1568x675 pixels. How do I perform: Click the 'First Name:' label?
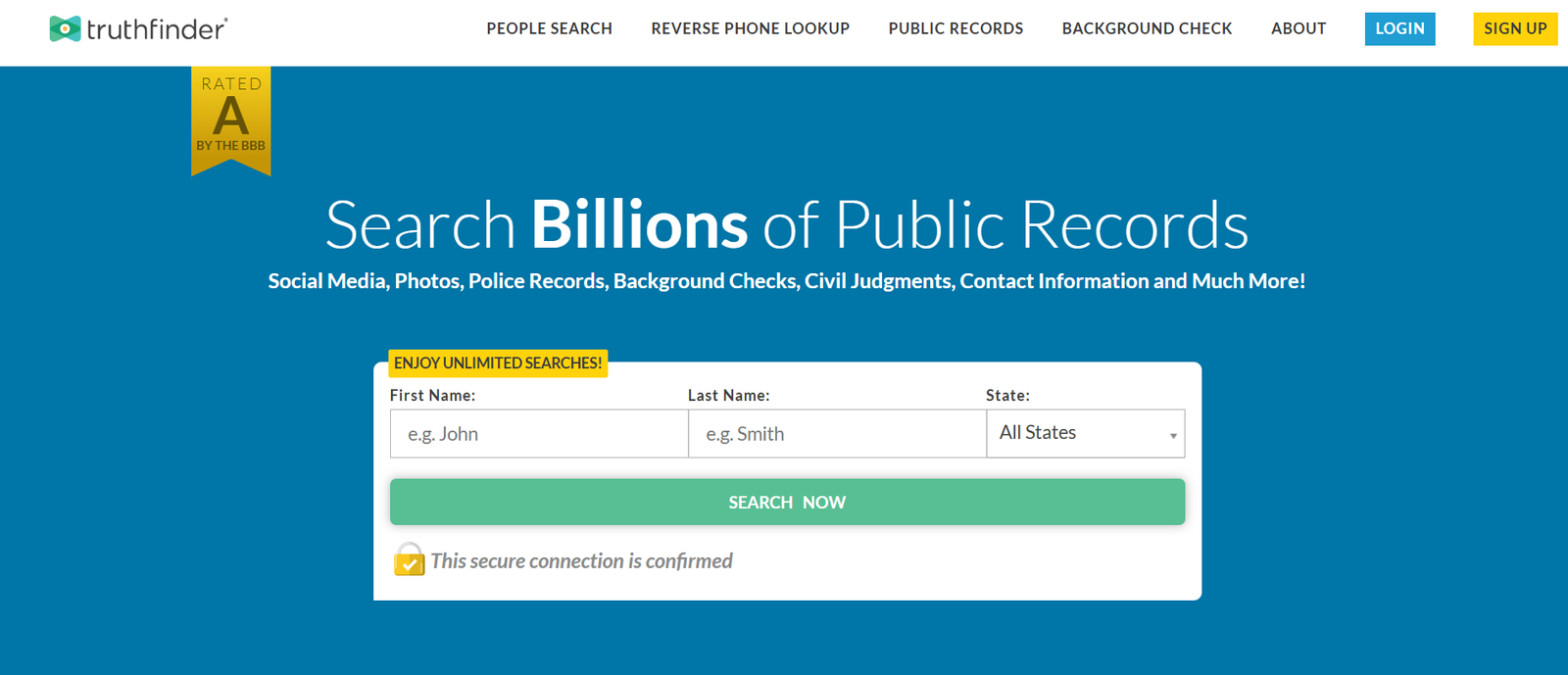coord(432,396)
